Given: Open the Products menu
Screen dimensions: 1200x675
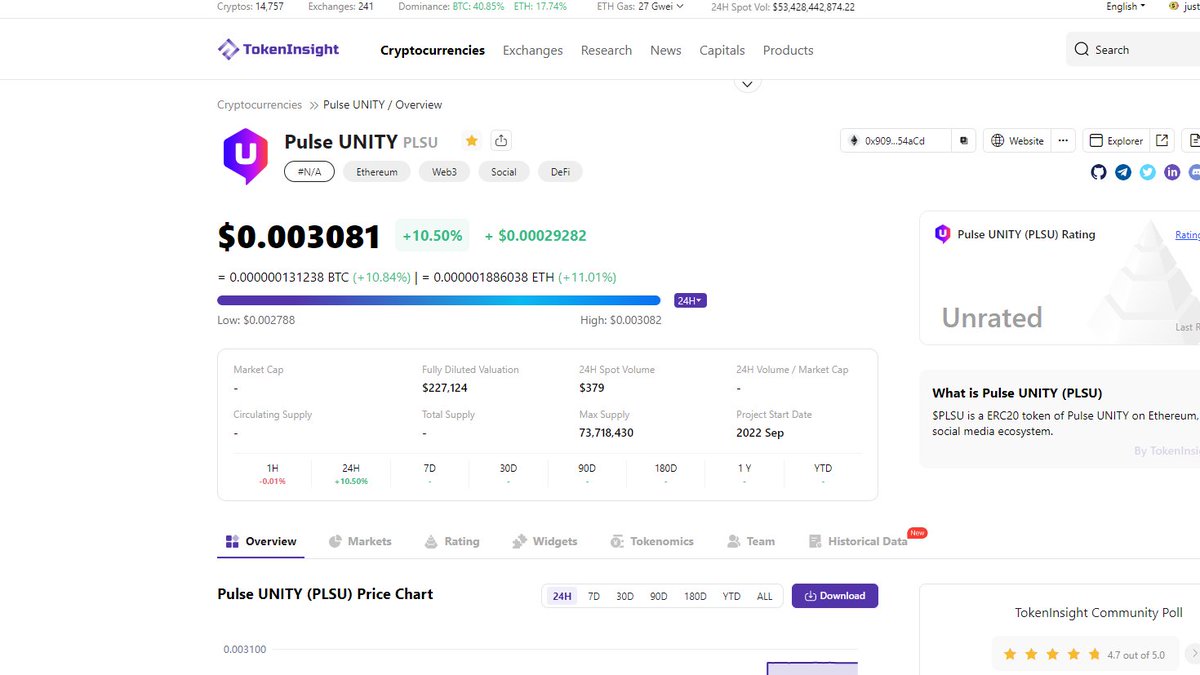Looking at the screenshot, I should pyautogui.click(x=788, y=50).
